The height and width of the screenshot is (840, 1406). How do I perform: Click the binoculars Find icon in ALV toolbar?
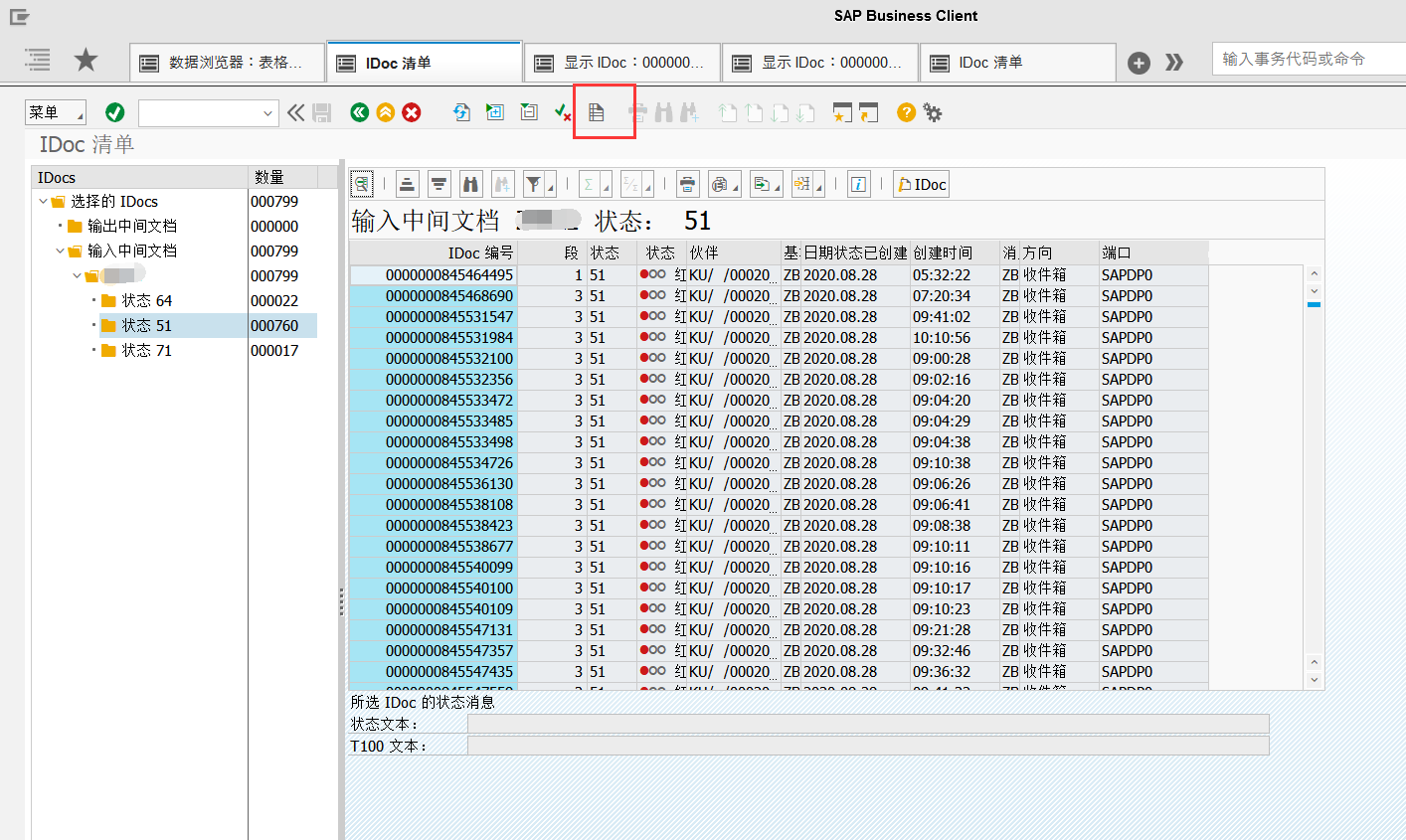click(471, 184)
